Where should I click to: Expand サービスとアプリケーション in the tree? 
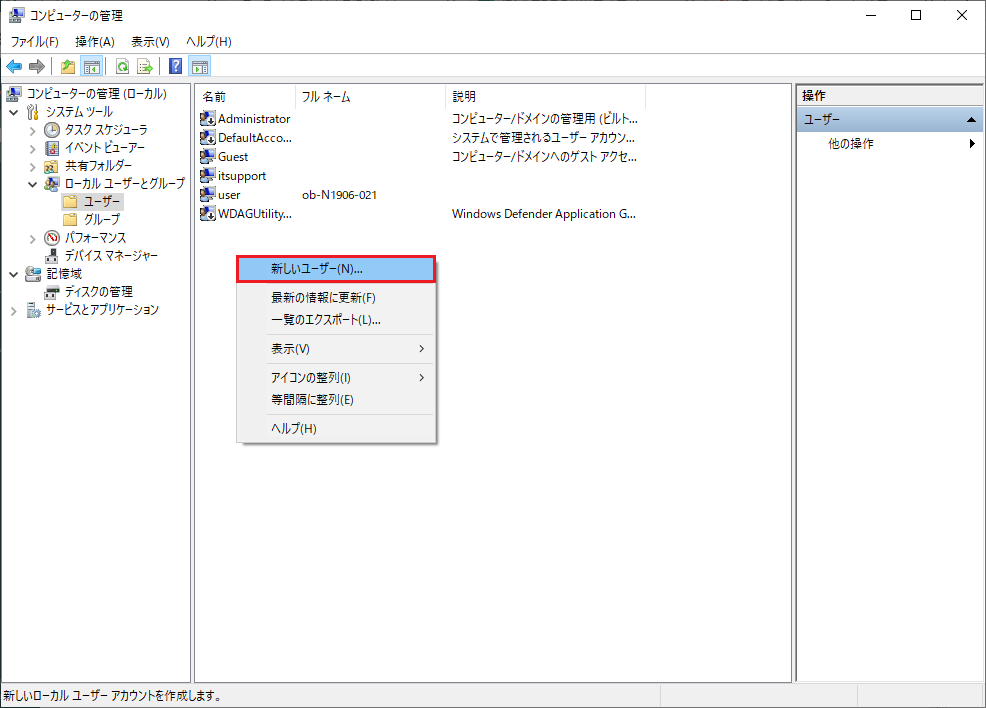click(14, 310)
